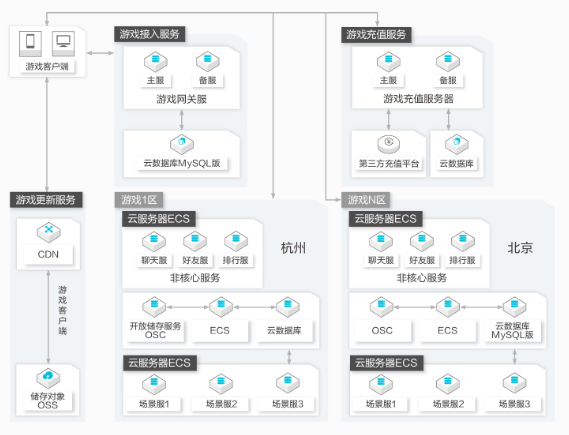Select 主服 server icon in 游戏接入服务
The width and height of the screenshot is (569, 435).
(x=156, y=61)
